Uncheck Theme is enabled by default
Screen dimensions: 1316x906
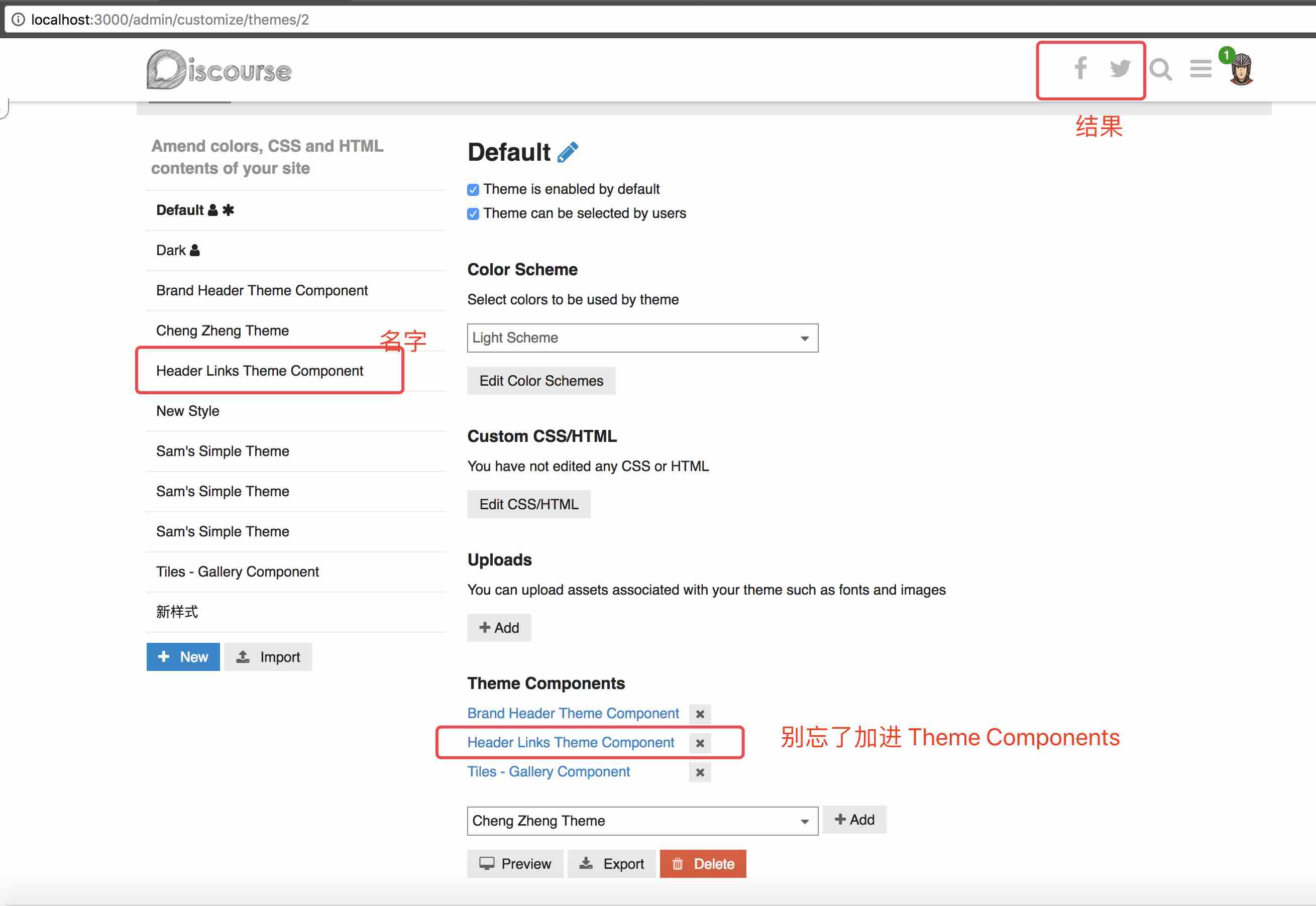473,190
